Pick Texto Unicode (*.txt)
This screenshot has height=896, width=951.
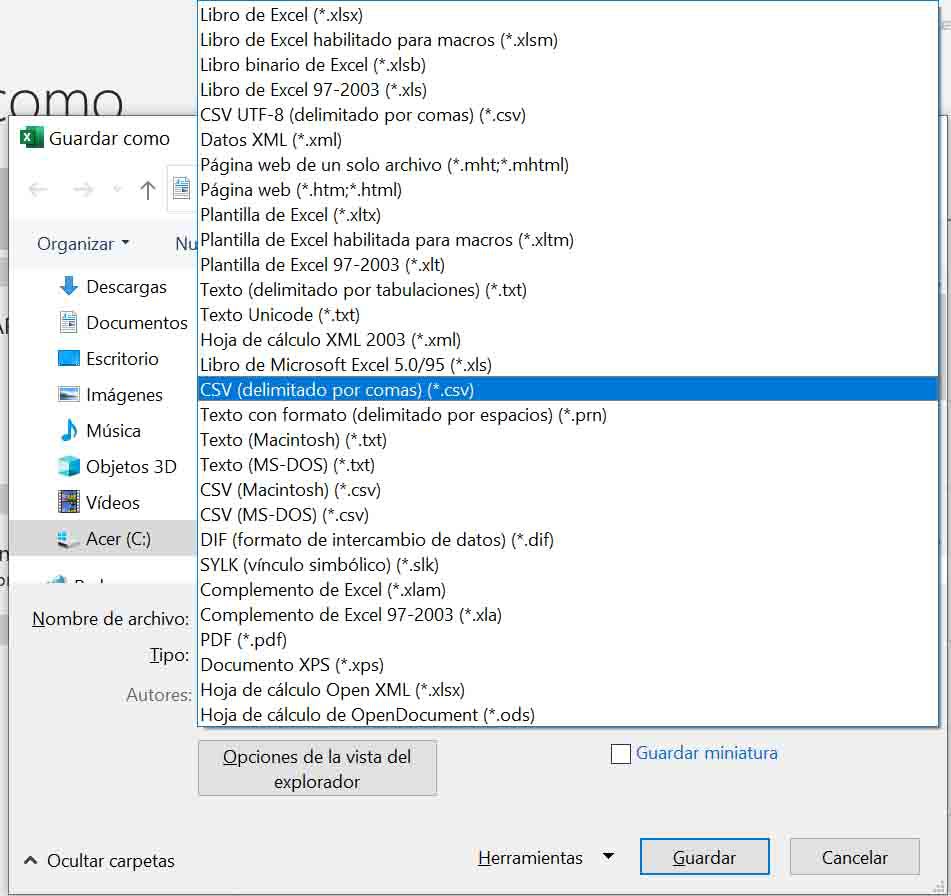point(568,315)
